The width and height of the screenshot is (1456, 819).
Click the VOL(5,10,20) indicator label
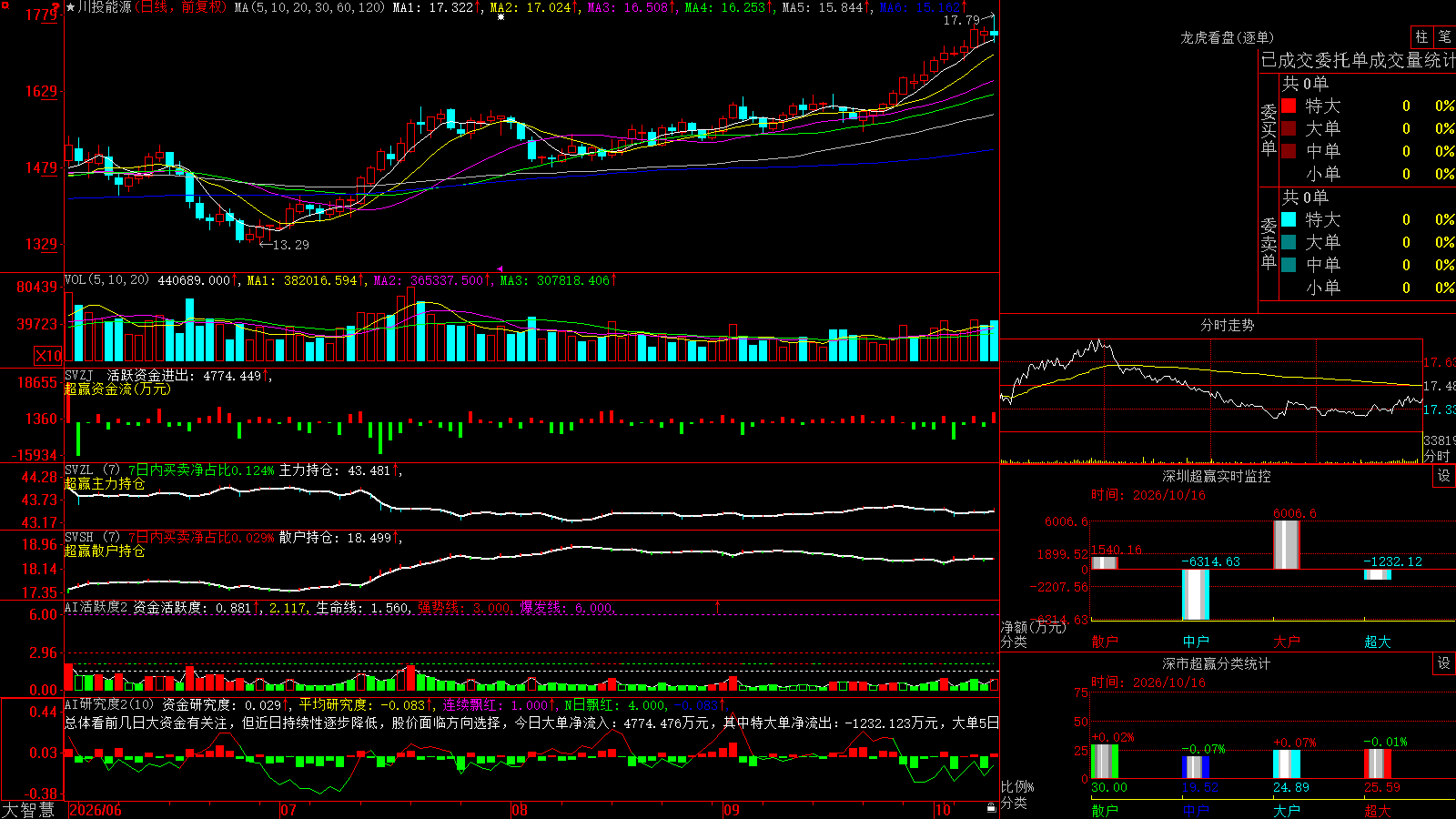pos(107,280)
